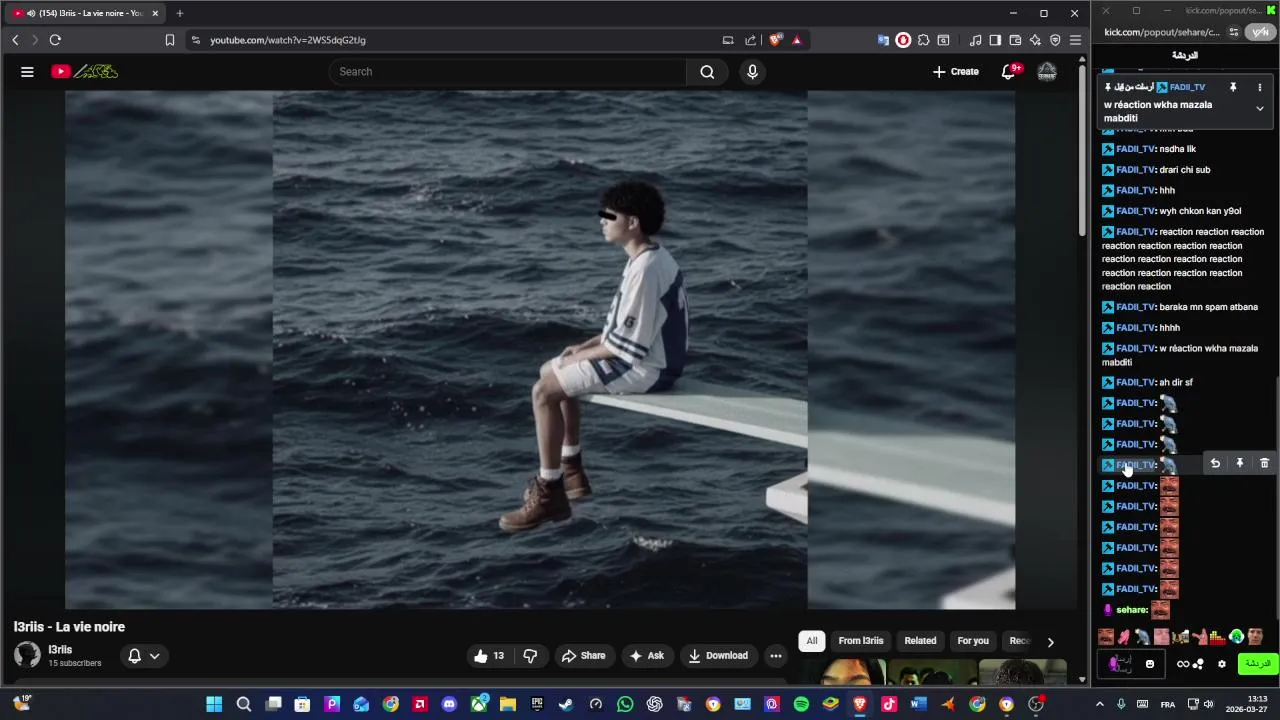
Task: Open the Ask AI button under the video
Action: (645, 656)
